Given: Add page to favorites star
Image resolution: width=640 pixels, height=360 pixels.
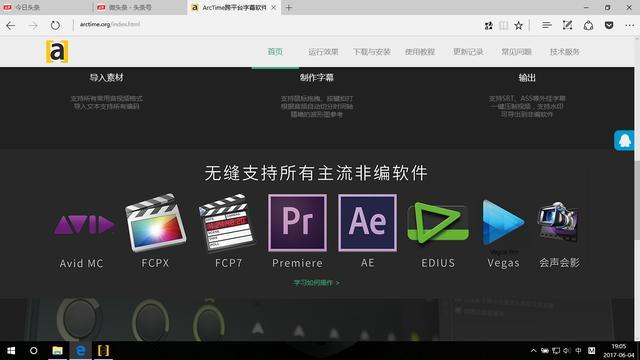Looking at the screenshot, I should click(x=518, y=26).
